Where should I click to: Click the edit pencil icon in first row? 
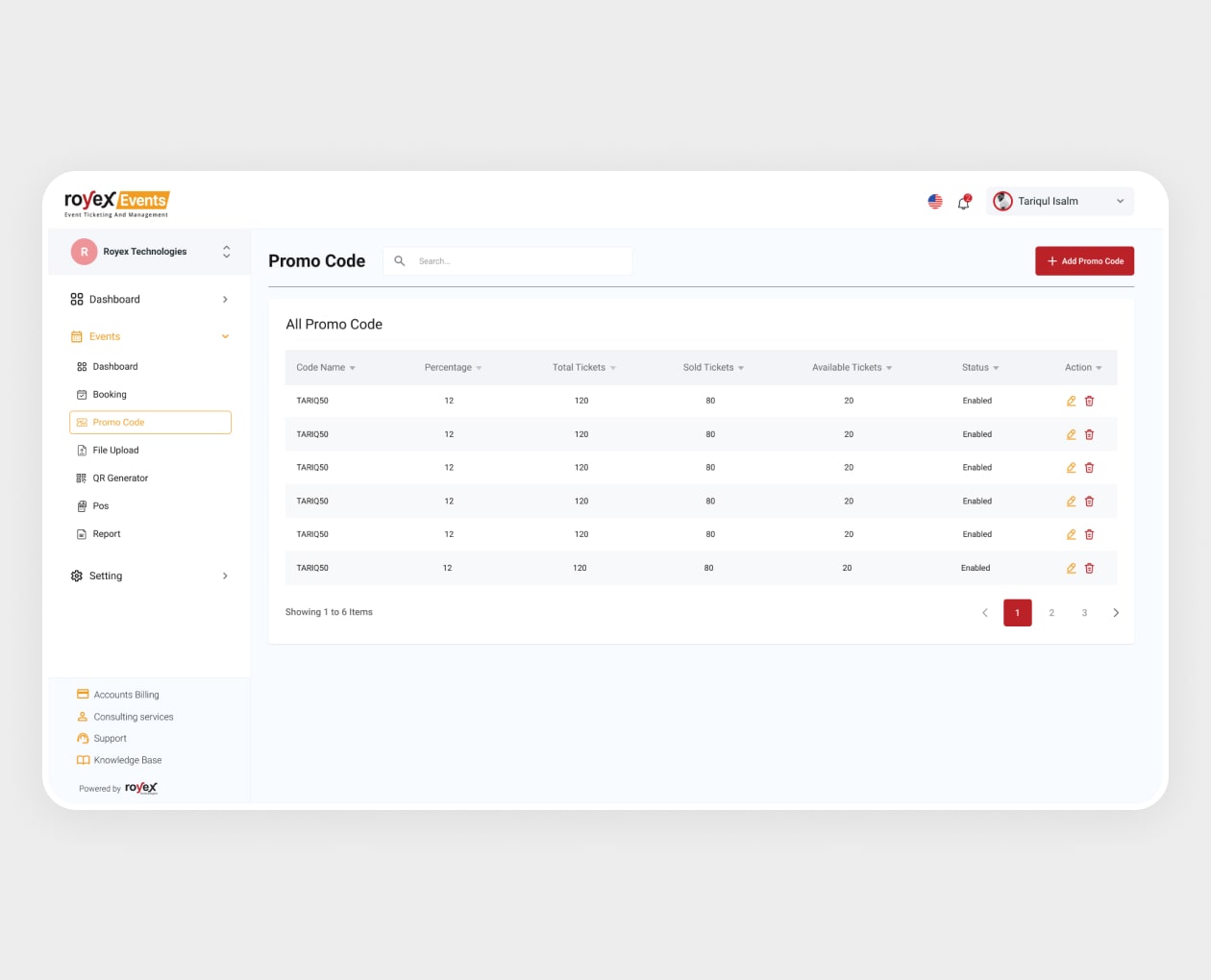1071,401
